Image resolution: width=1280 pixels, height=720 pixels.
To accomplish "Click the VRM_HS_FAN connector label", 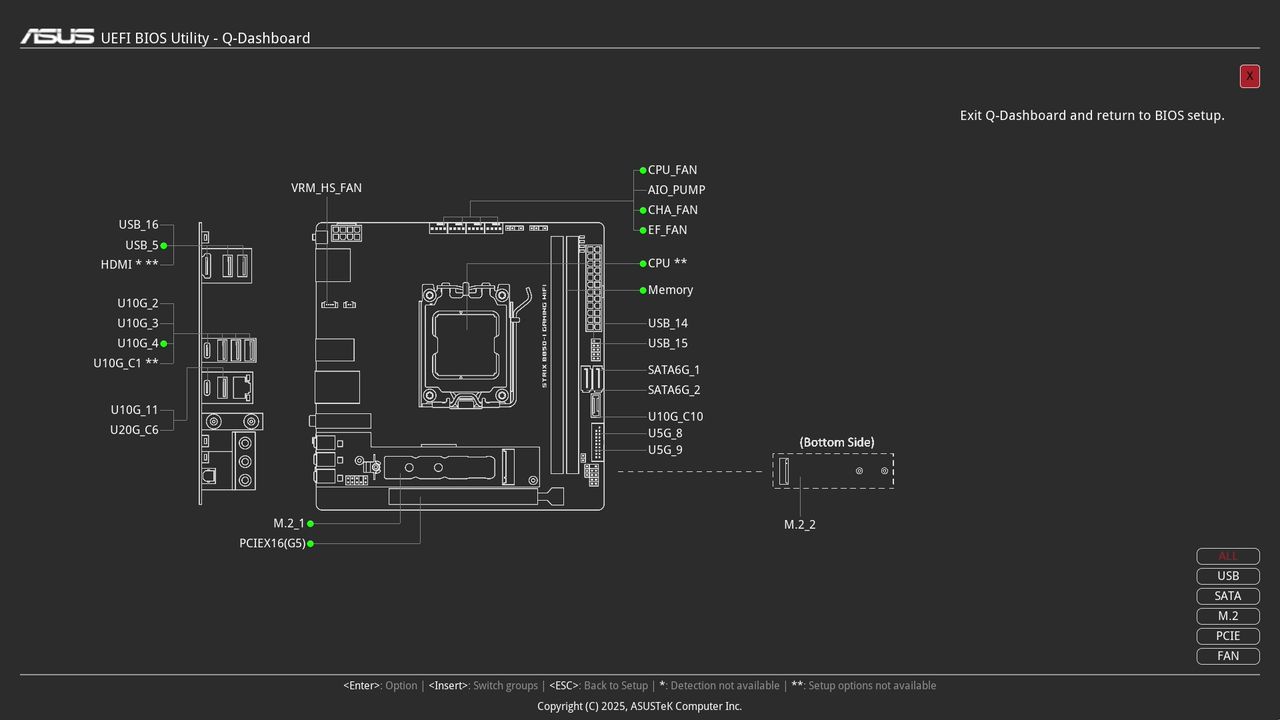I will 326,187.
